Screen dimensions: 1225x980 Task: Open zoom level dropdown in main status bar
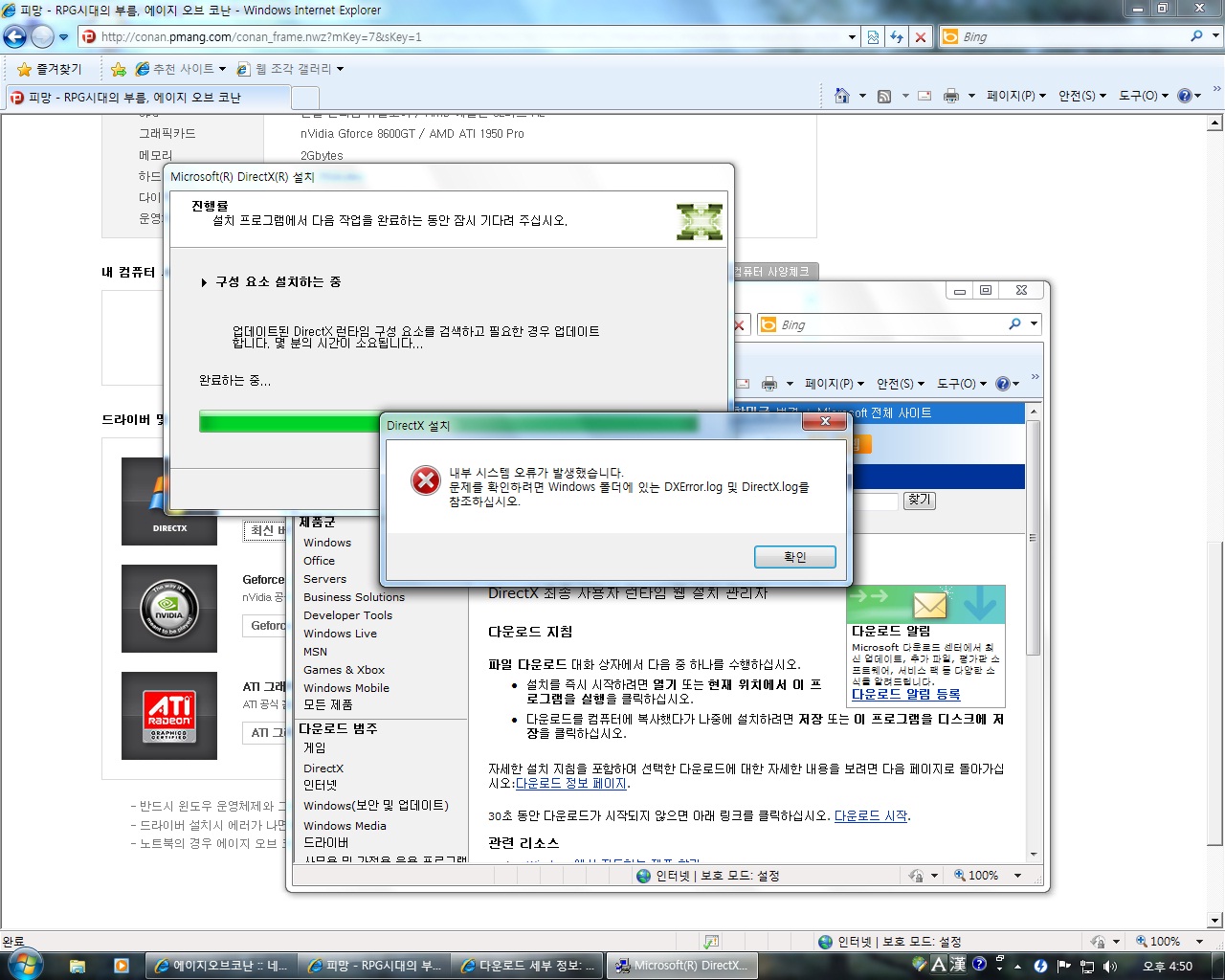1199,942
